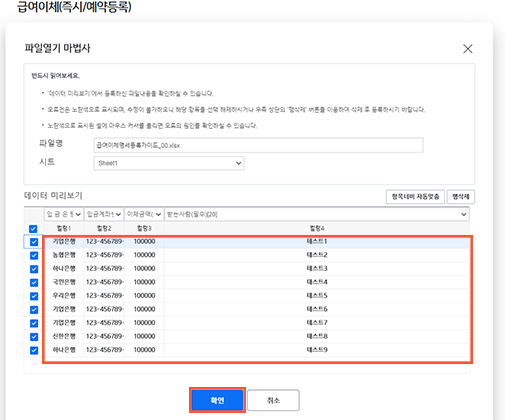
Task: Select the 테스트9 recipient cell
Action: tap(317, 350)
